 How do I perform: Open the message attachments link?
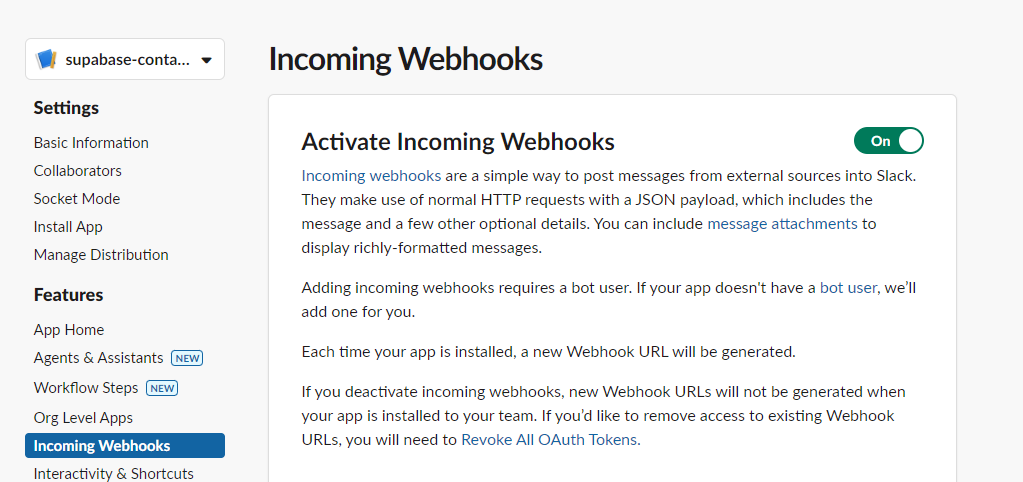(x=782, y=224)
